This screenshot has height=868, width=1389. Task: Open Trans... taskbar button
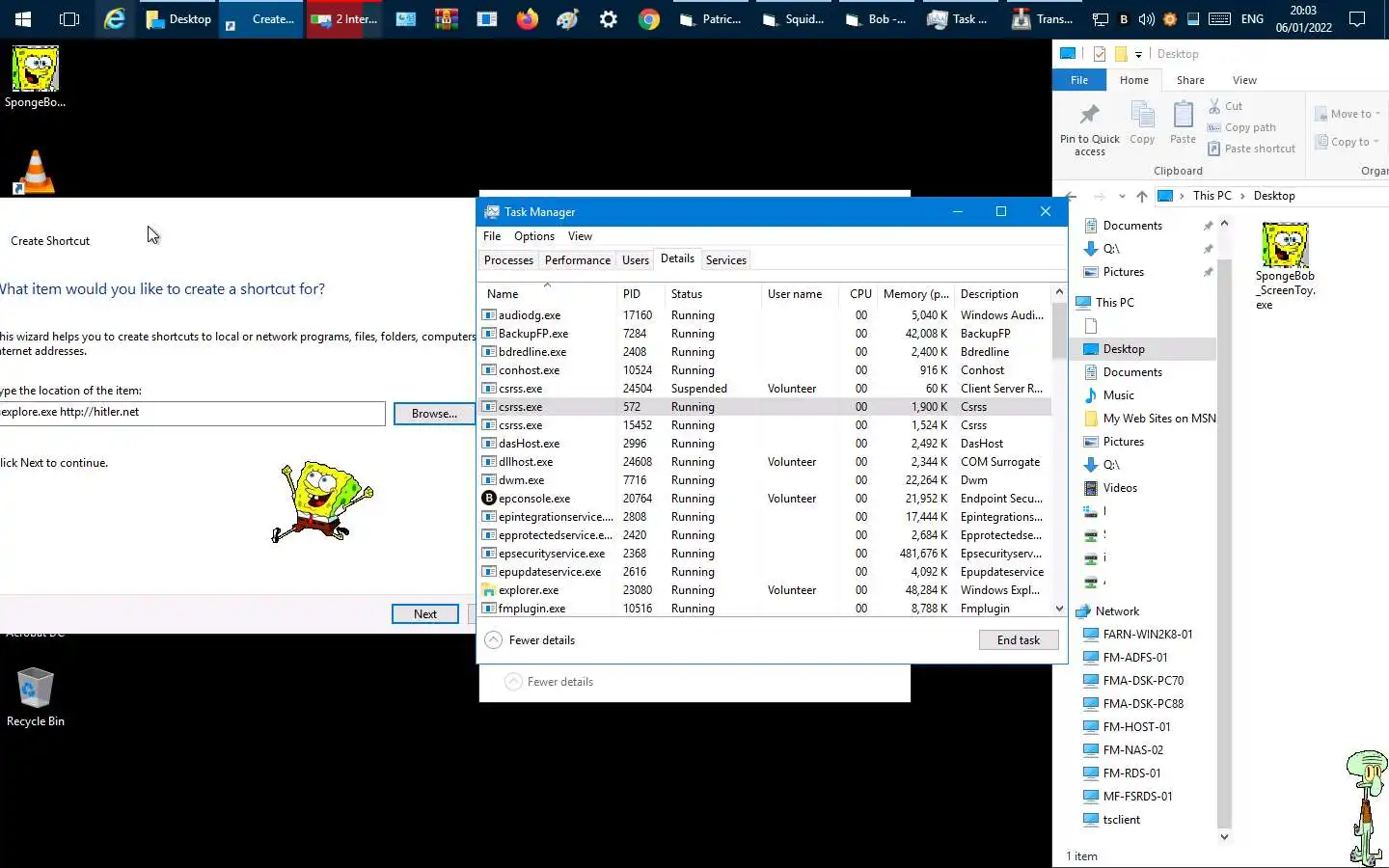pyautogui.click(x=1042, y=19)
